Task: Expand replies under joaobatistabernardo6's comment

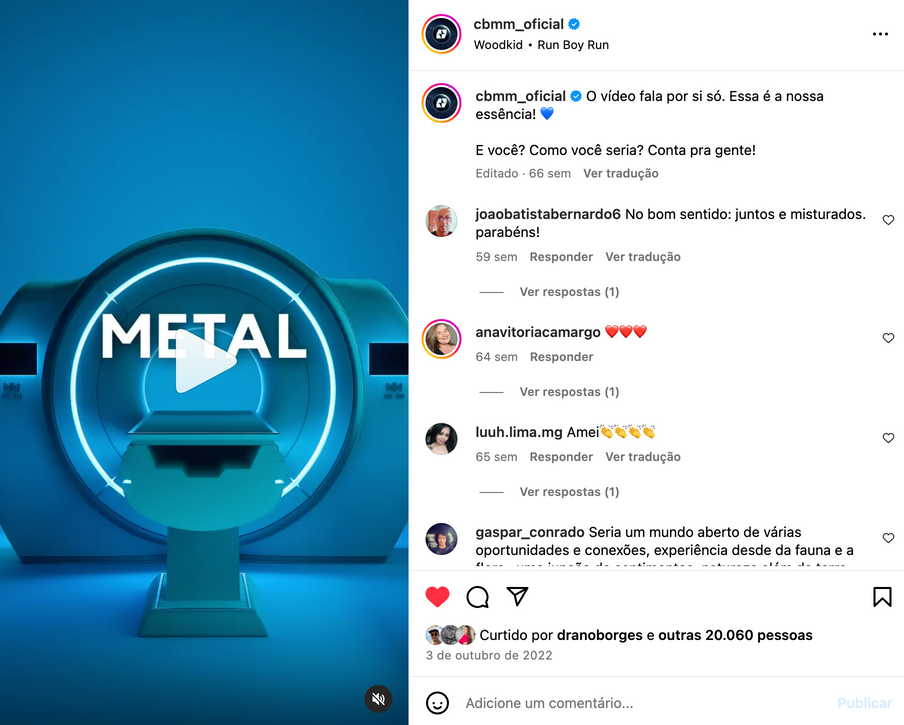Action: tap(569, 292)
